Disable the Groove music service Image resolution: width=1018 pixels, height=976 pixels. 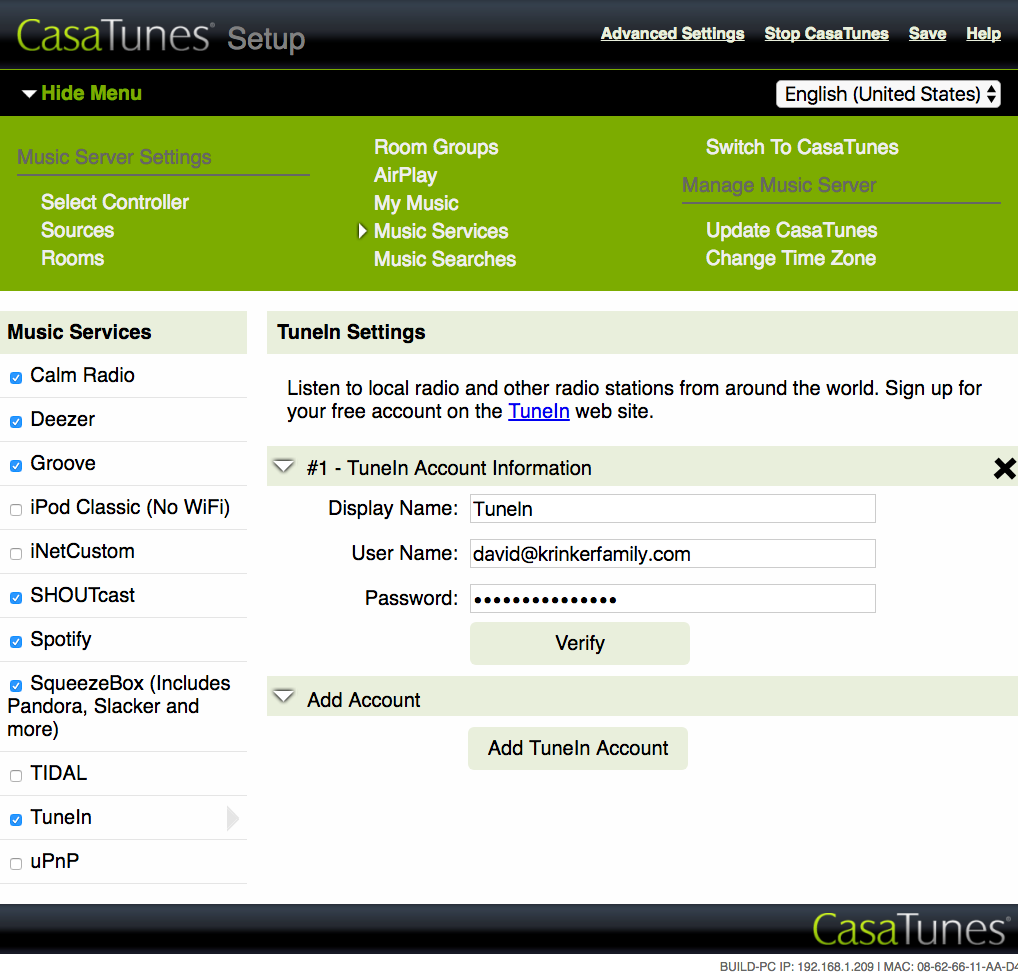pyautogui.click(x=16, y=466)
